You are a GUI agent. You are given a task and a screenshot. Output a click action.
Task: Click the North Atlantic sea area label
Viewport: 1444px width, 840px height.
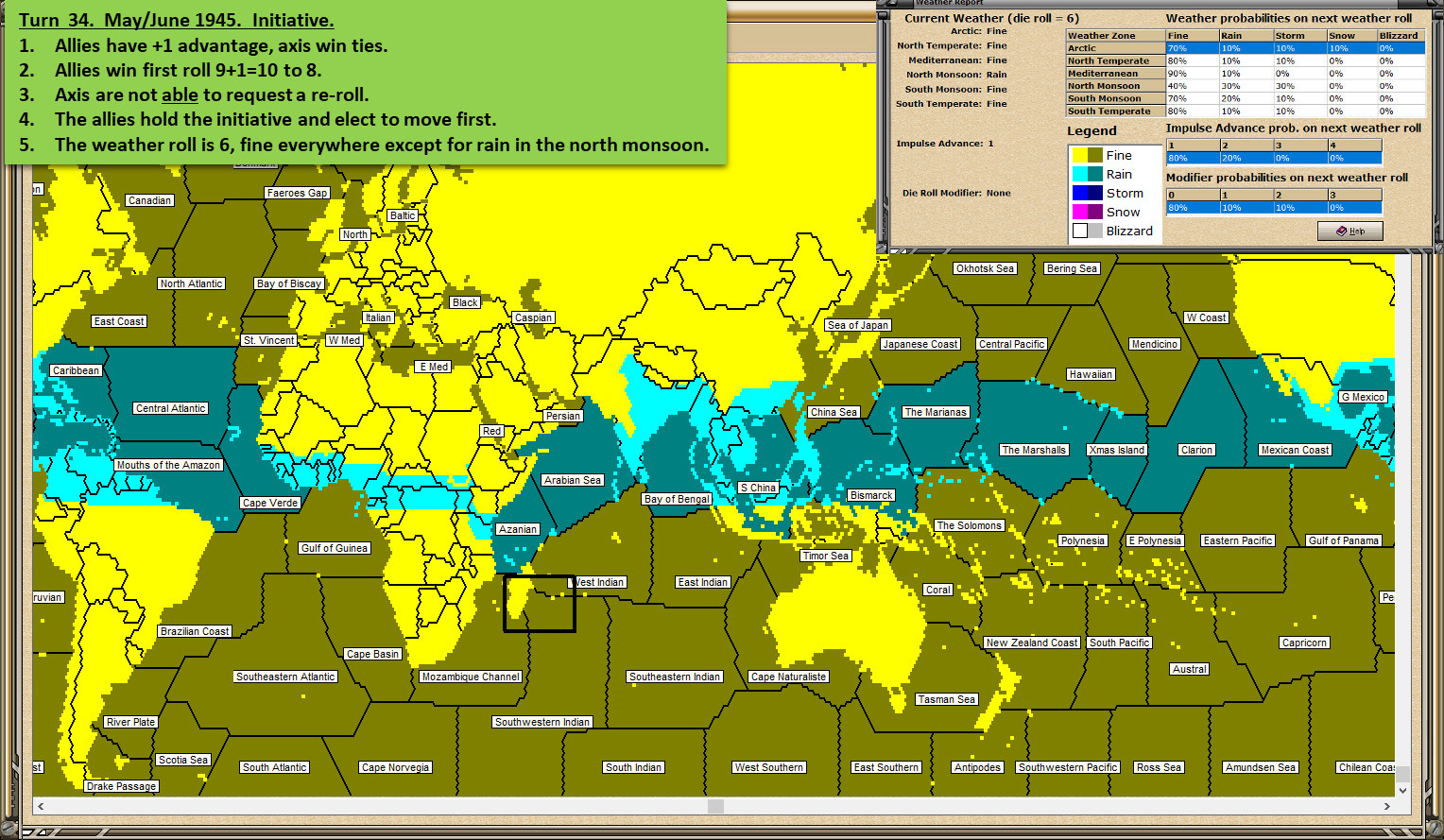pos(191,283)
